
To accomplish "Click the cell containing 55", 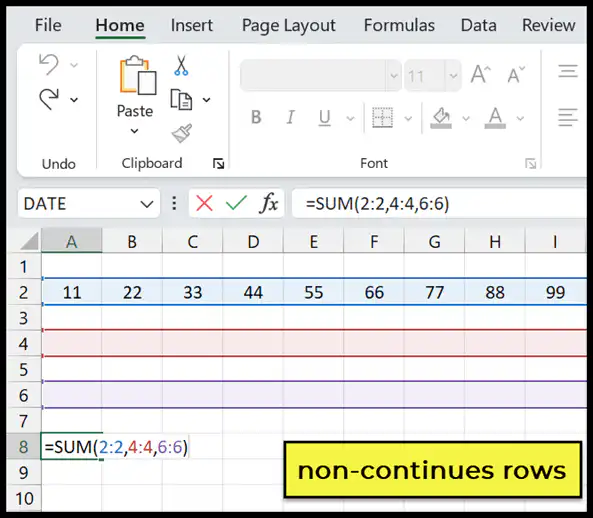I will click(x=314, y=292).
